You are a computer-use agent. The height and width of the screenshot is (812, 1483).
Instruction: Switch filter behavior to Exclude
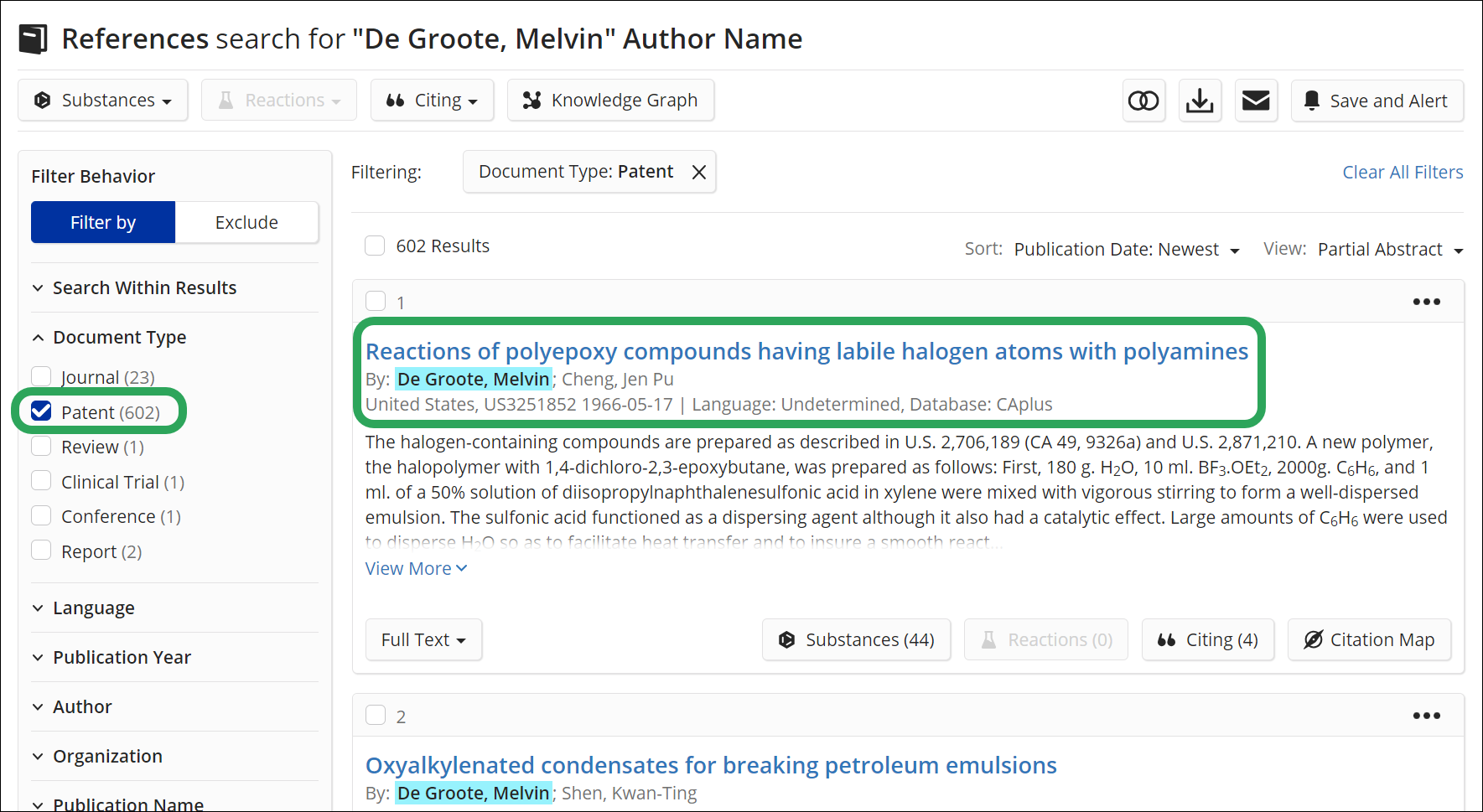tap(246, 222)
